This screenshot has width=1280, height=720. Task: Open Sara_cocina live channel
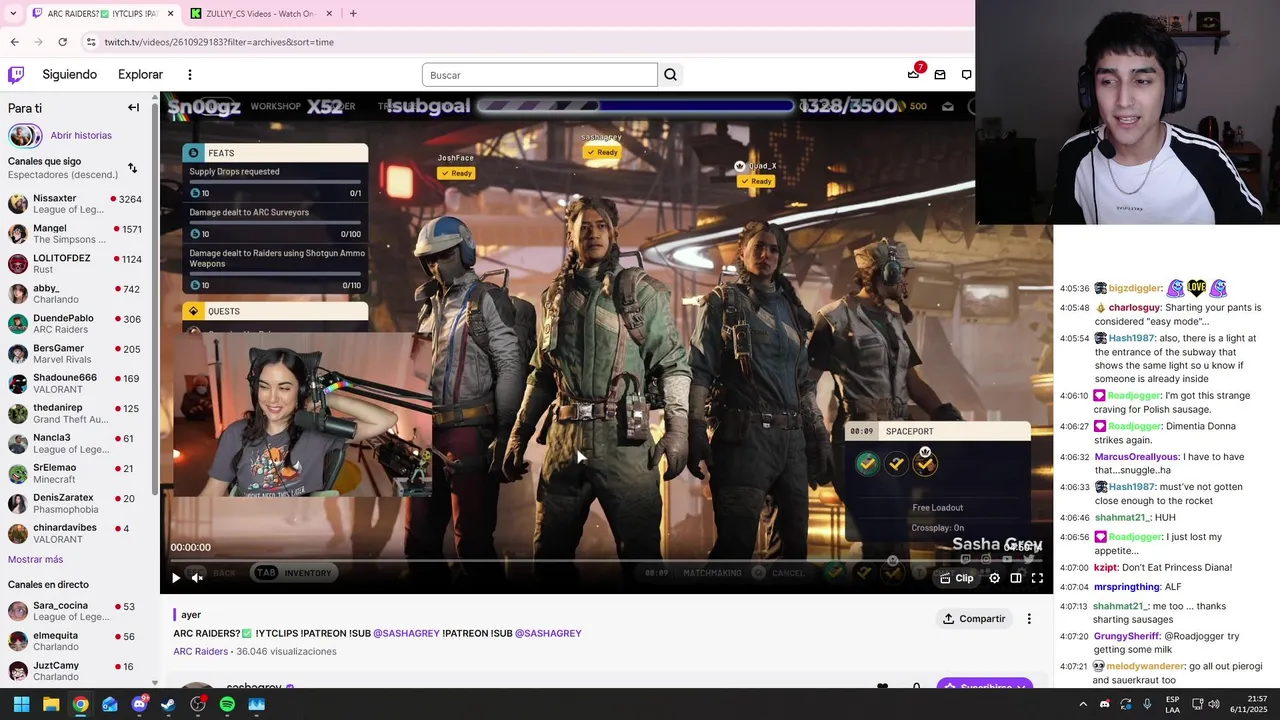pos(75,611)
